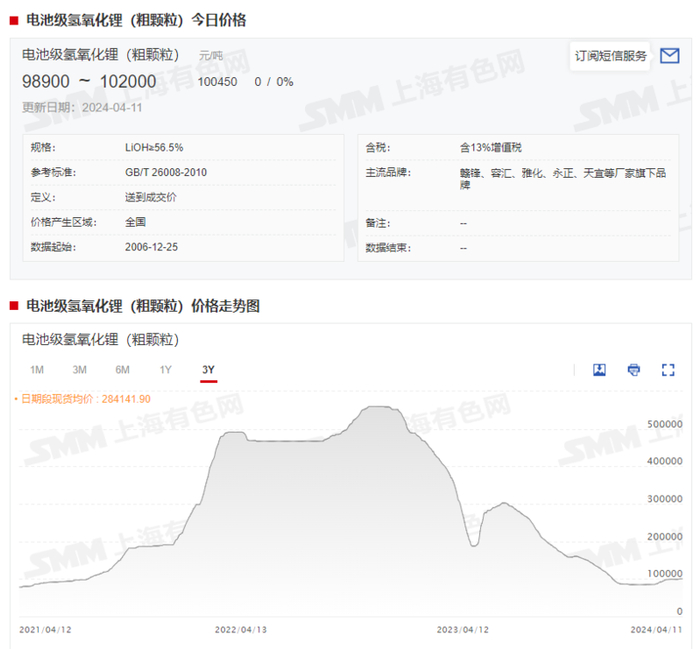Click tax value 含13%增值税
This screenshot has width=700, height=649.
coord(490,148)
